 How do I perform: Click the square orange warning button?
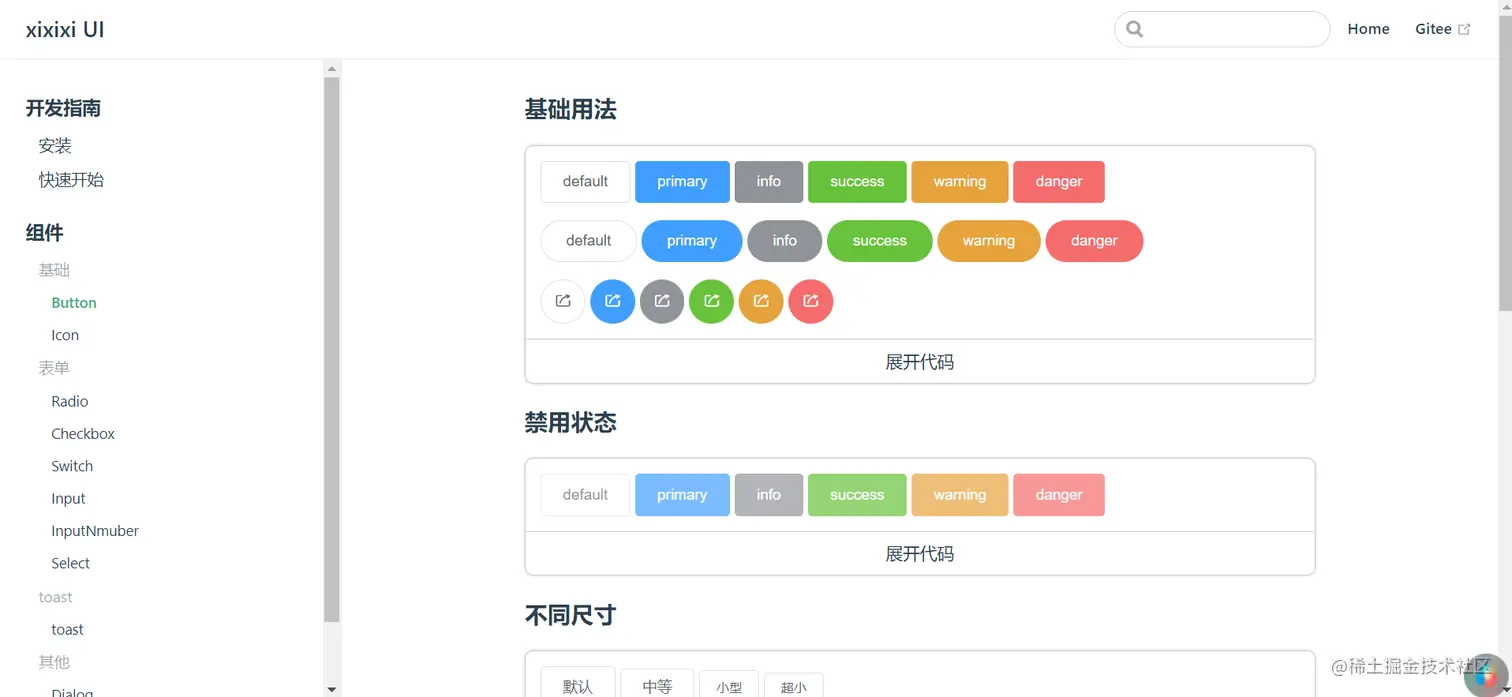(x=960, y=182)
